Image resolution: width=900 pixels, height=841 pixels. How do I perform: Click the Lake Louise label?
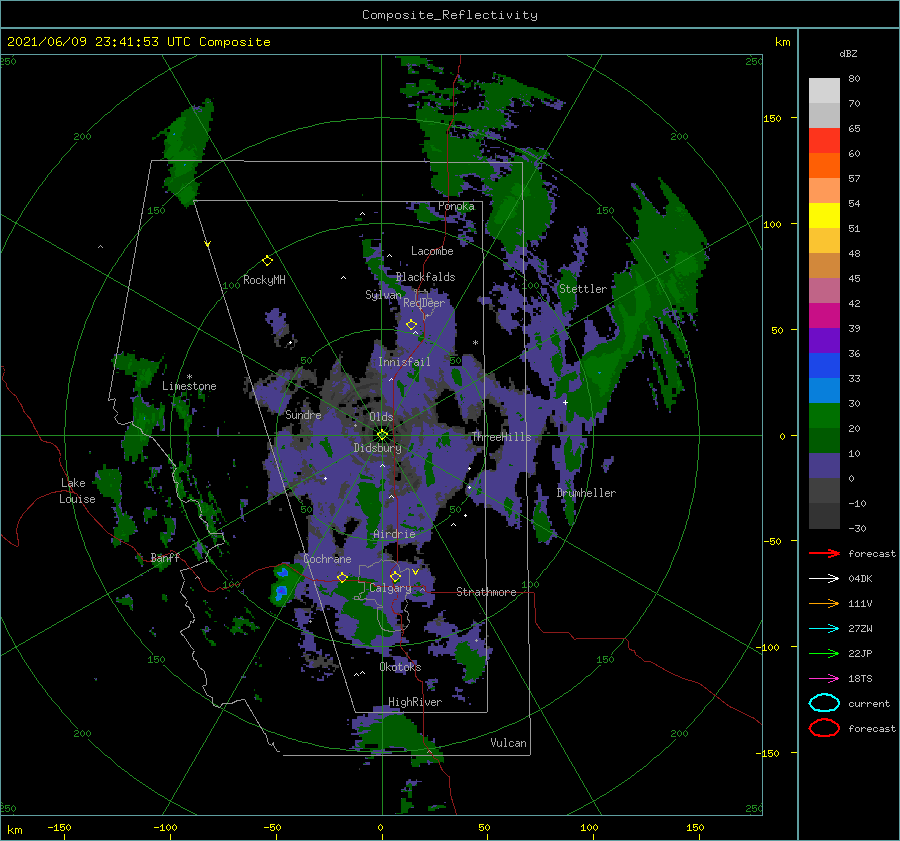pyautogui.click(x=77, y=491)
